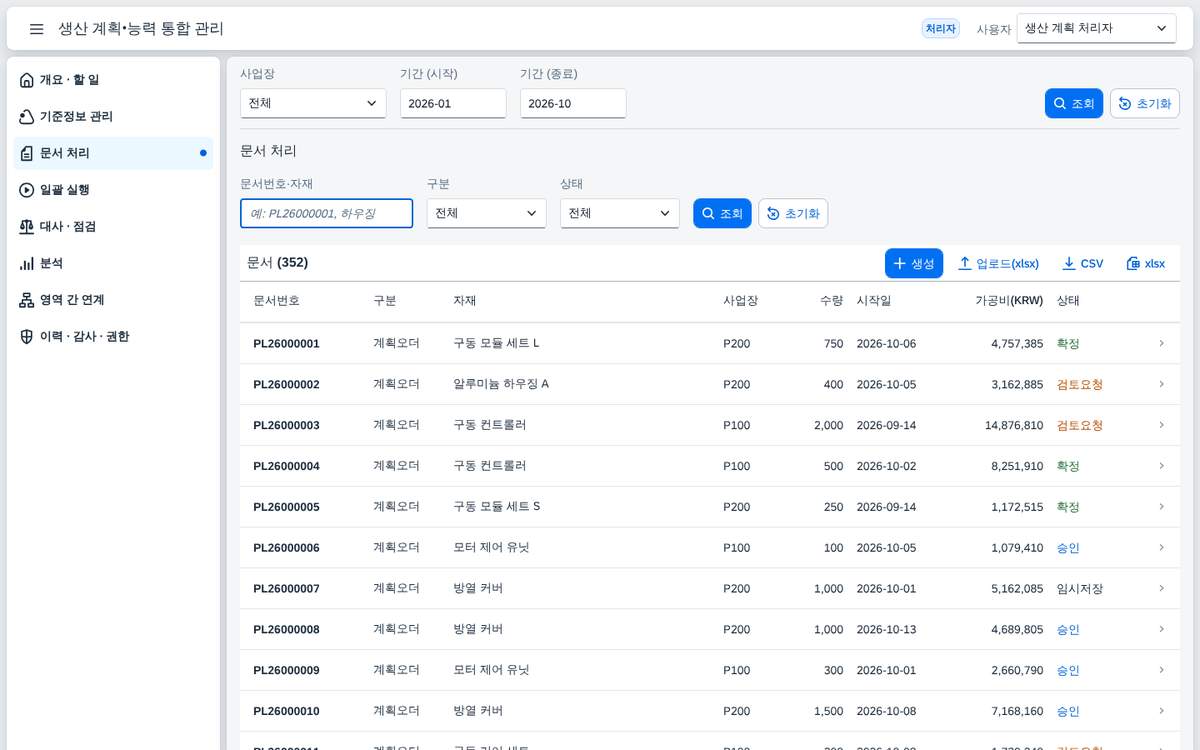
Task: Click the top 조회 search button
Action: point(1074,104)
